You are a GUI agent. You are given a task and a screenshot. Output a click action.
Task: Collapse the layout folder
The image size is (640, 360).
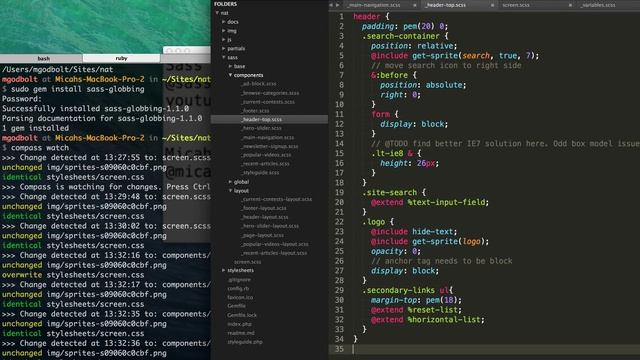[231, 191]
